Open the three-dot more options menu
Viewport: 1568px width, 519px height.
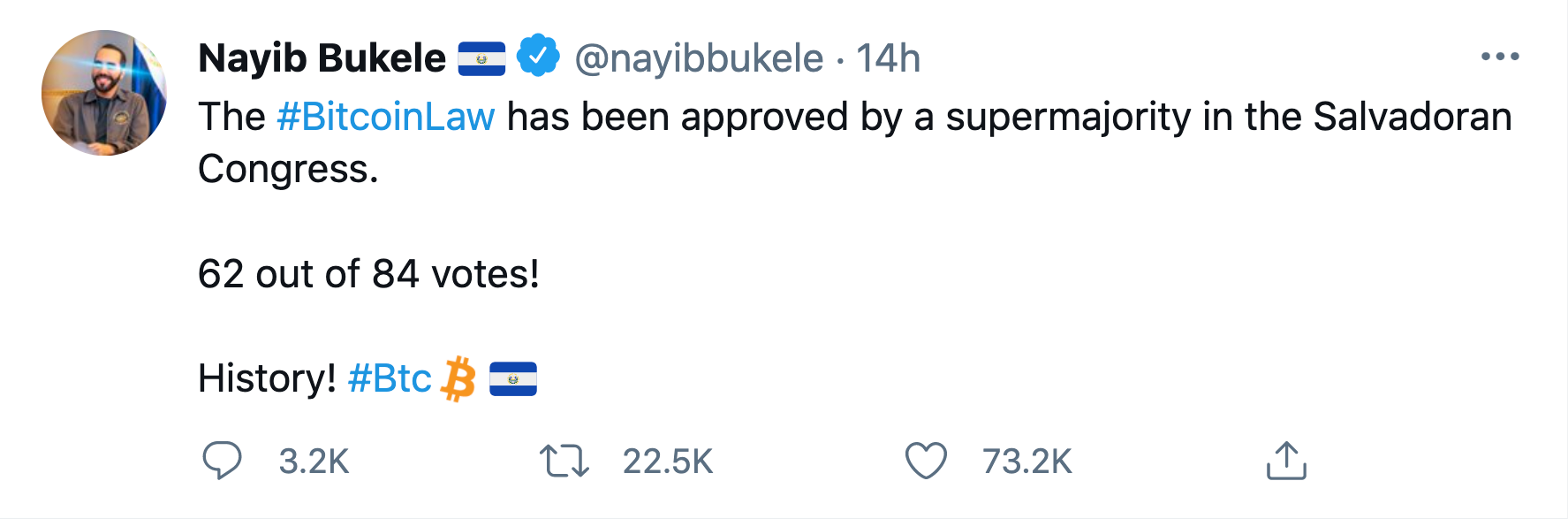click(1500, 57)
